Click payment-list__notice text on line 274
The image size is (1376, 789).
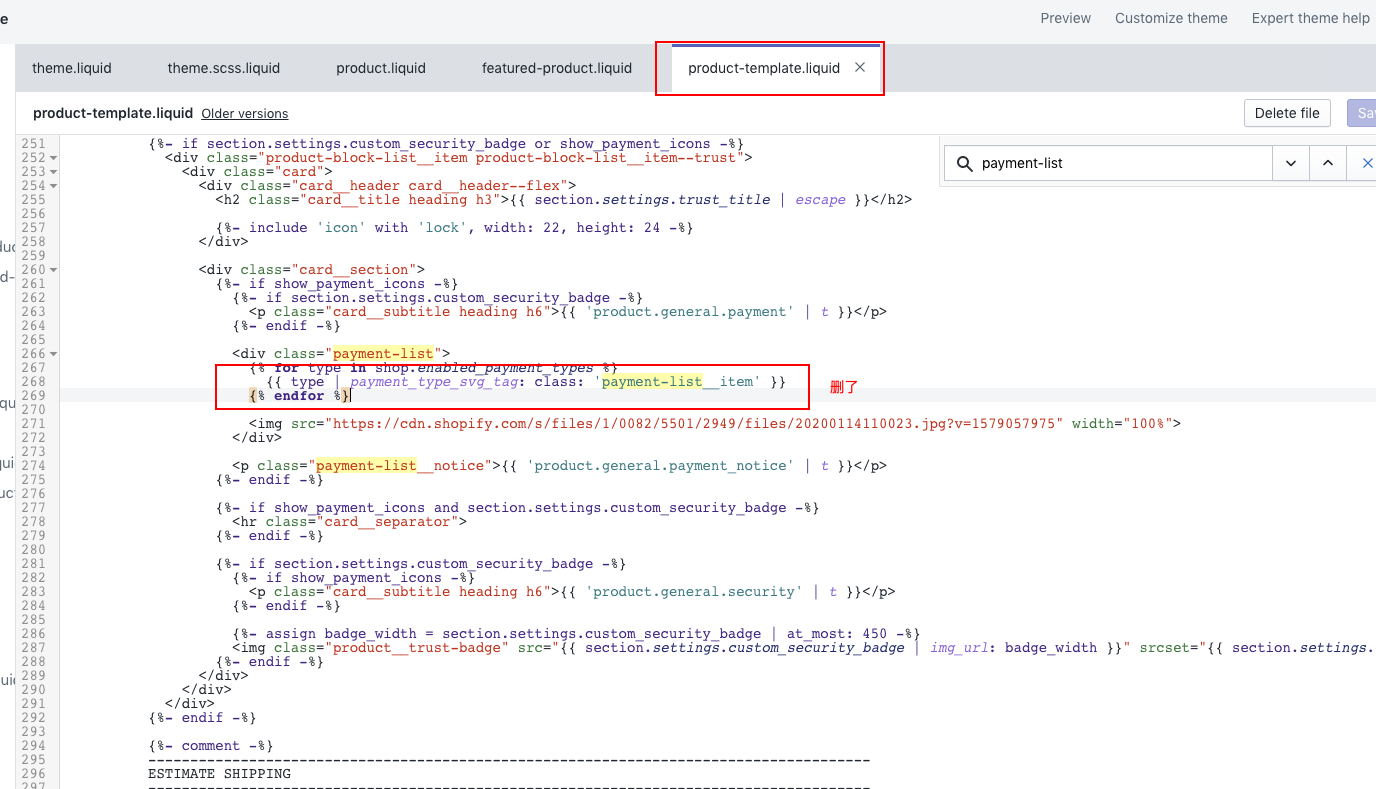pyautogui.click(x=402, y=466)
